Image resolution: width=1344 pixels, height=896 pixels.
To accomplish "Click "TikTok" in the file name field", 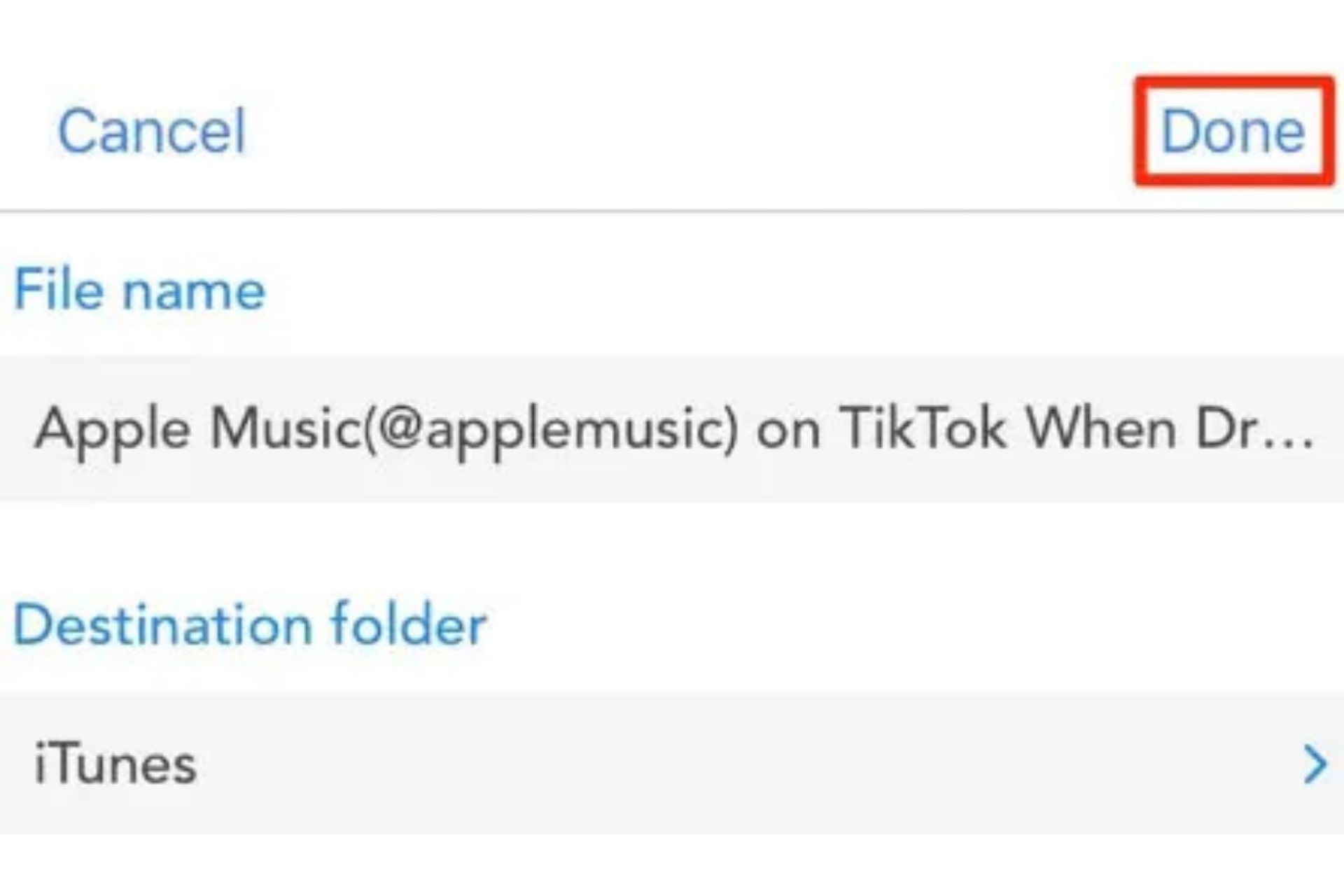I will (x=923, y=428).
